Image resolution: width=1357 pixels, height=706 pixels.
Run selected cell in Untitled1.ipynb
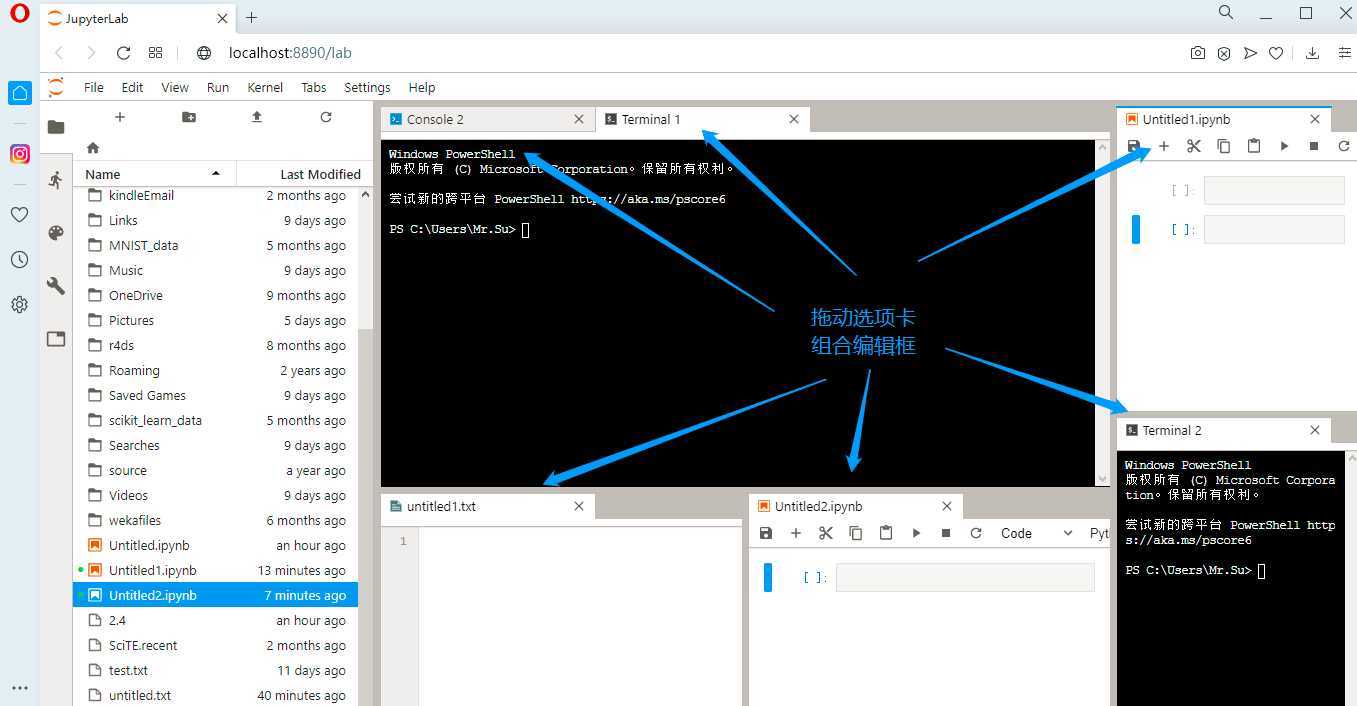click(1284, 146)
